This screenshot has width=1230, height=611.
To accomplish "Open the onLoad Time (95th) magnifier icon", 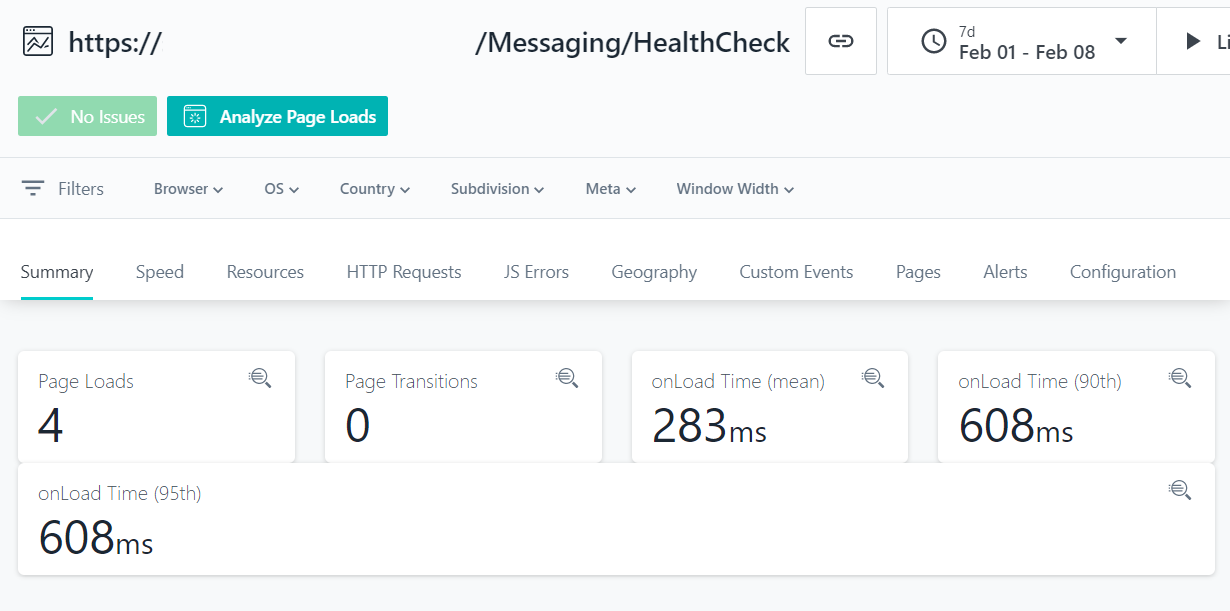I will pyautogui.click(x=1180, y=489).
